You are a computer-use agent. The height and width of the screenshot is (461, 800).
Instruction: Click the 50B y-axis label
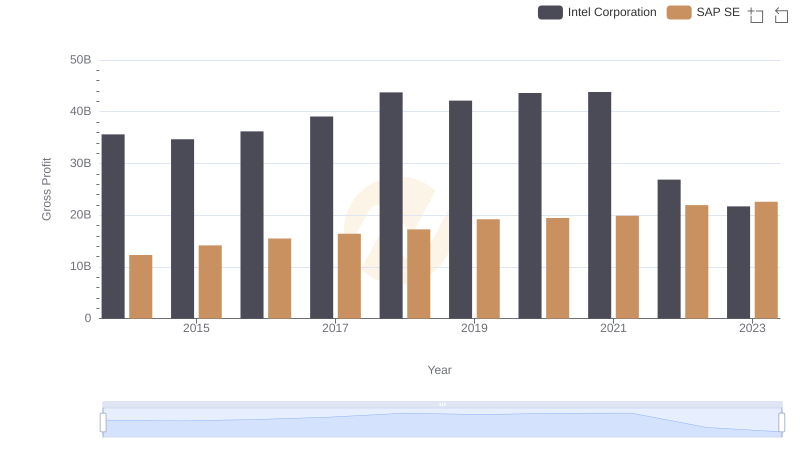(x=81, y=60)
